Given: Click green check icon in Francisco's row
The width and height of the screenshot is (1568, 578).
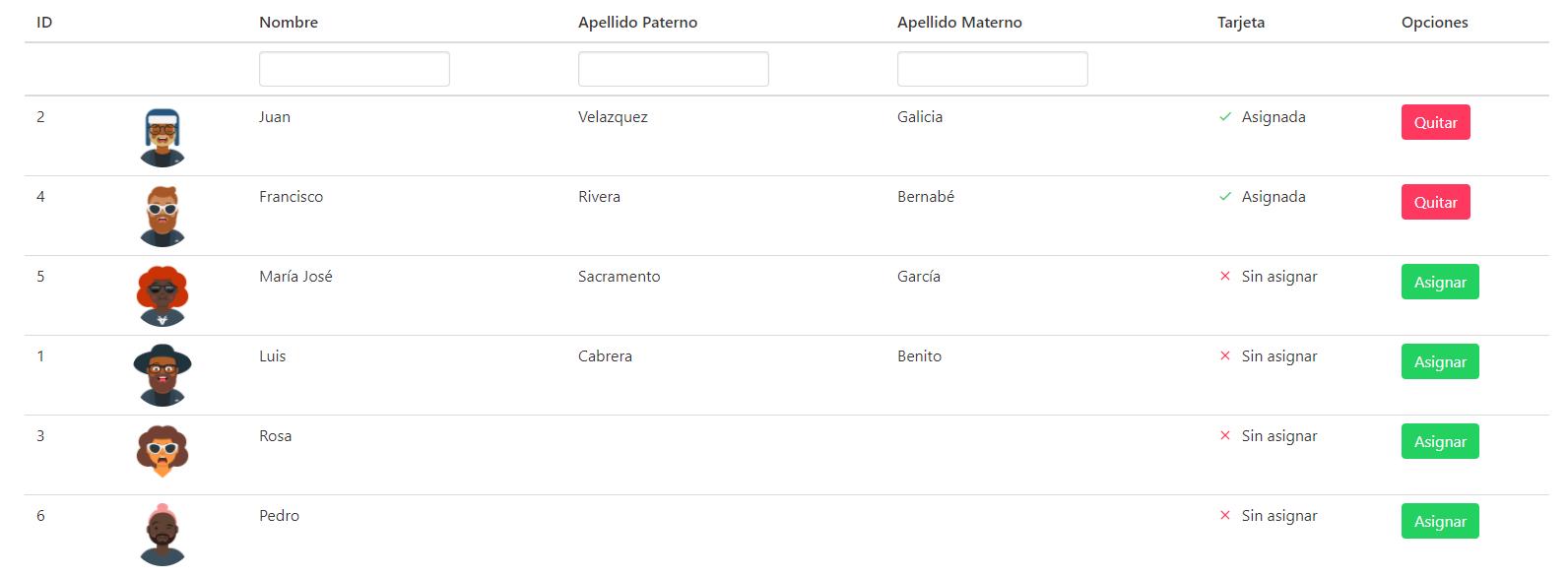Looking at the screenshot, I should [1225, 197].
